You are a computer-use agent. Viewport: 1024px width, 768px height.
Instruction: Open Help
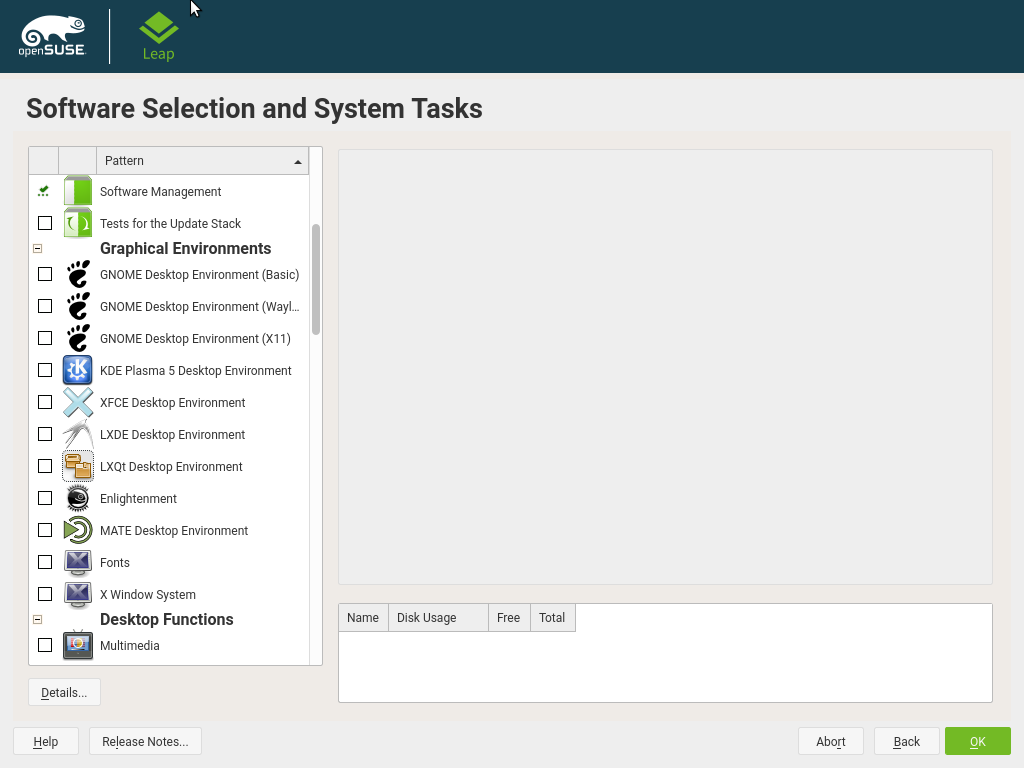coord(46,741)
